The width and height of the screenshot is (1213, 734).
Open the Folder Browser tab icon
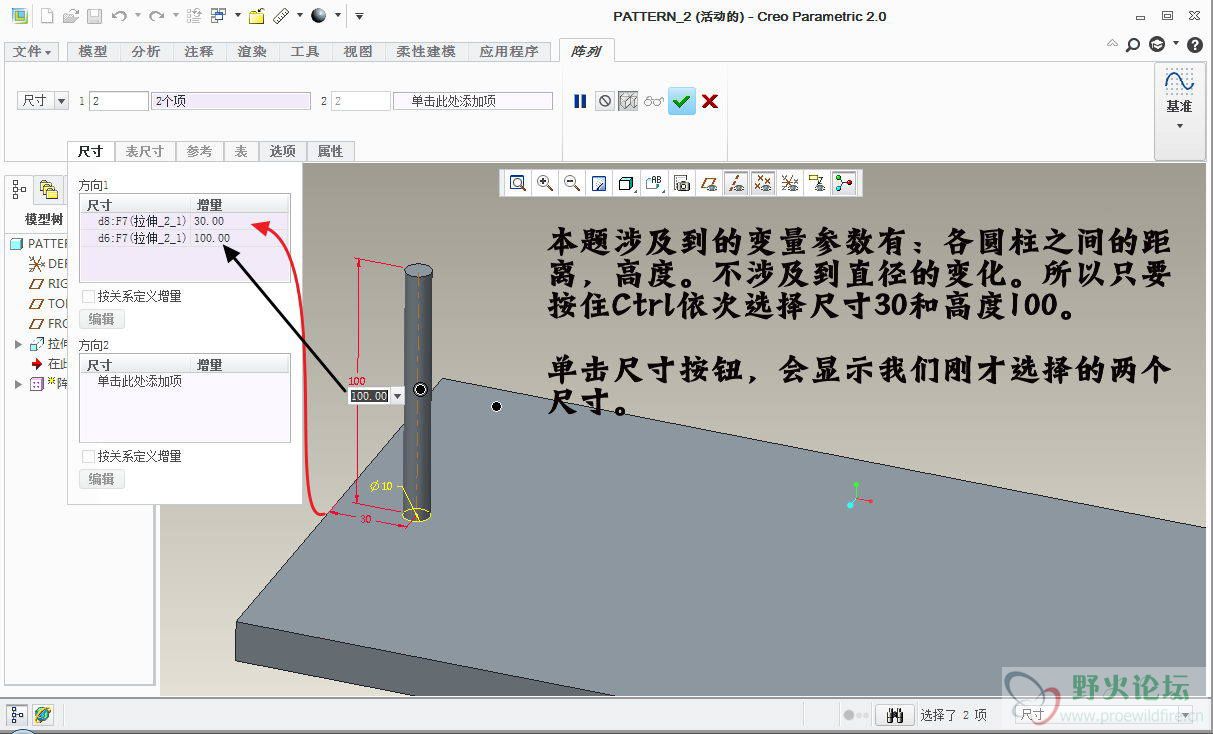pyautogui.click(x=48, y=189)
